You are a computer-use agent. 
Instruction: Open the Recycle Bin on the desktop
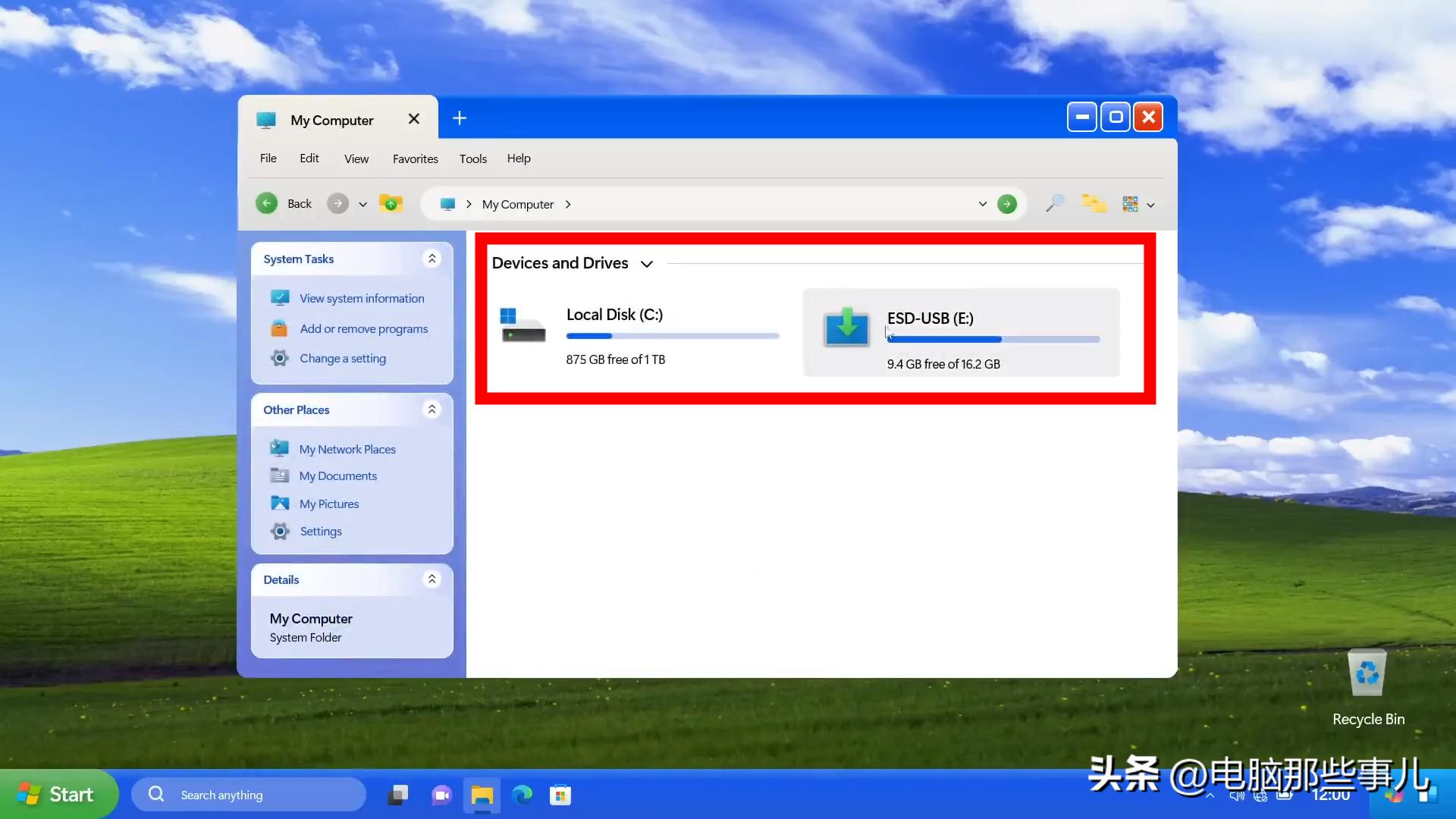pyautogui.click(x=1367, y=673)
